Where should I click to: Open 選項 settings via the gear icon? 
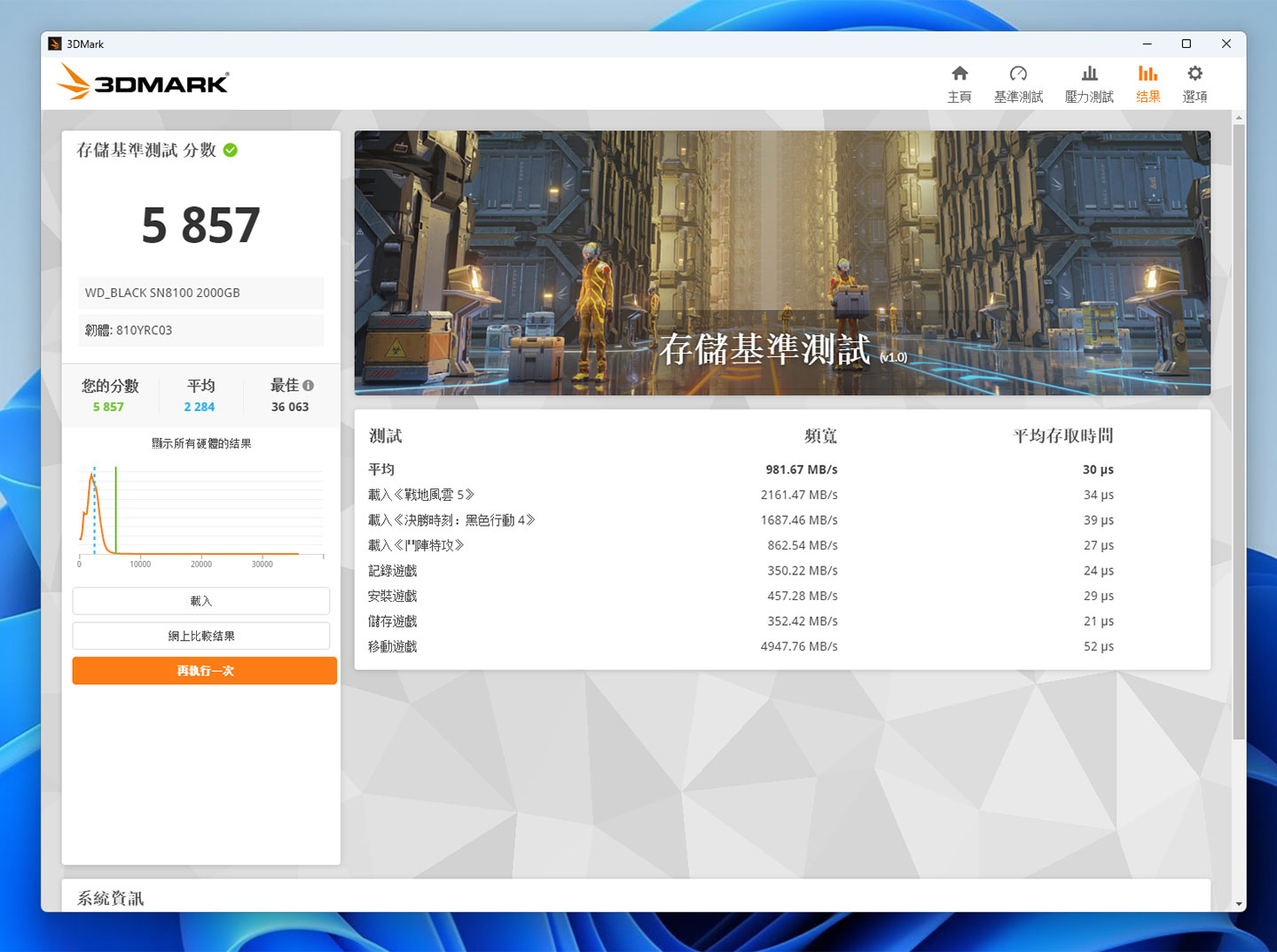[1195, 82]
